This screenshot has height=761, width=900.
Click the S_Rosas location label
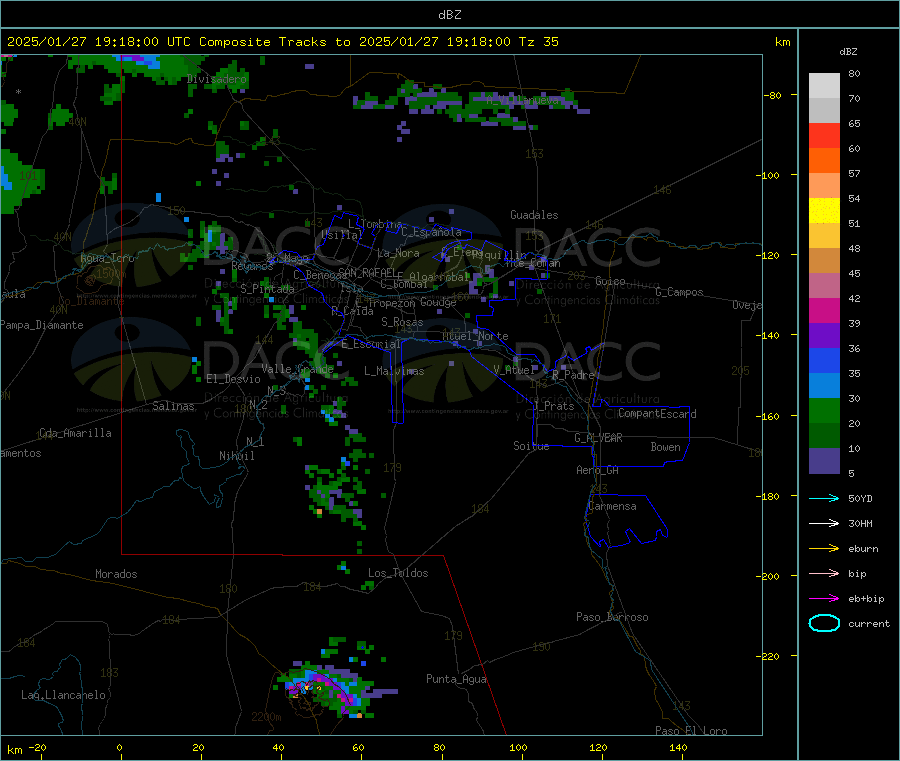pyautogui.click(x=402, y=322)
